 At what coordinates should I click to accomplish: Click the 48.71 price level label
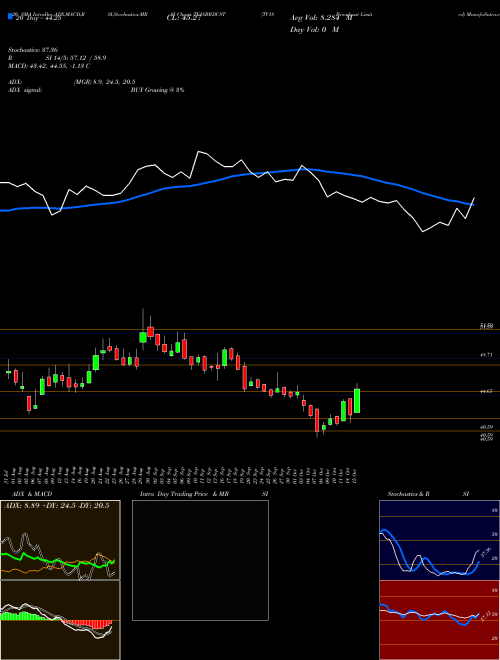click(x=486, y=355)
